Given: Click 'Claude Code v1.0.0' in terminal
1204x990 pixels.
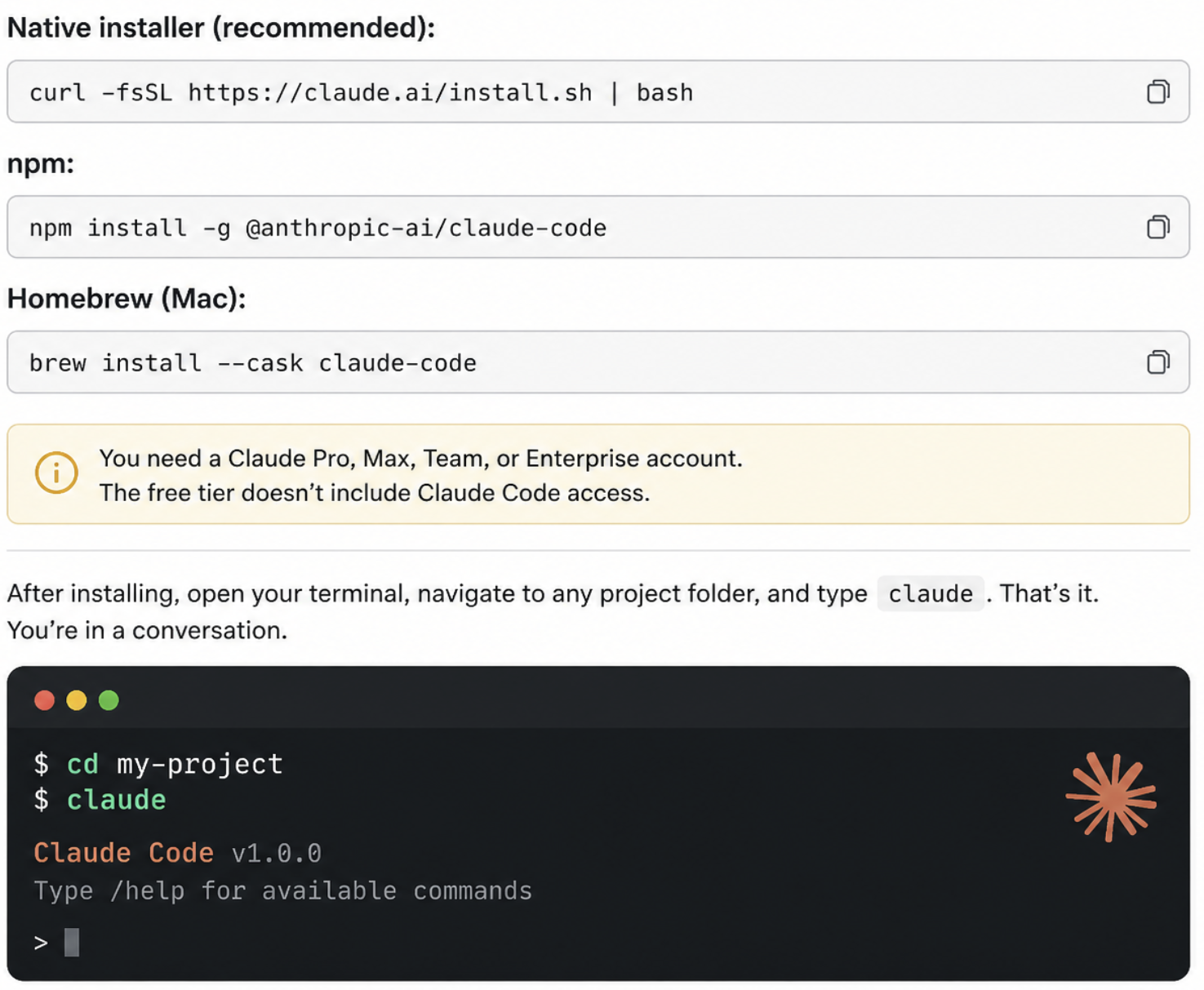Looking at the screenshot, I should [177, 853].
